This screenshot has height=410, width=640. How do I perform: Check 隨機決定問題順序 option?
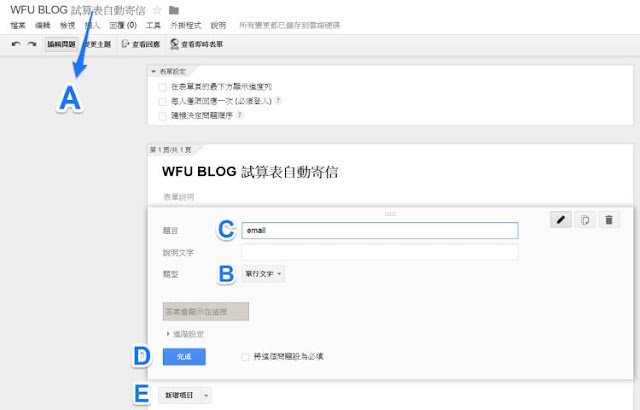[162, 116]
